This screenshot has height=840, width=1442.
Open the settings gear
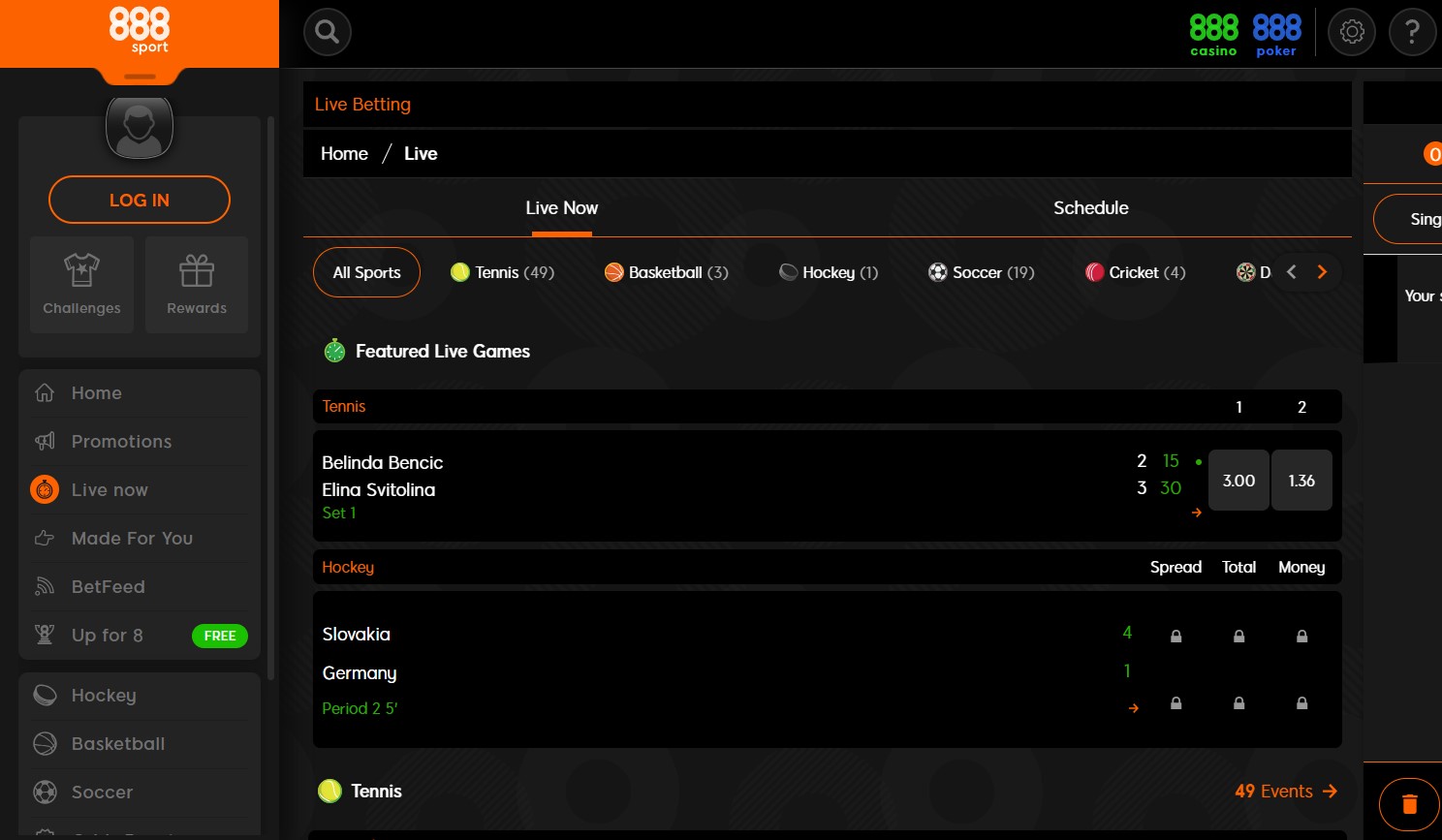click(1352, 31)
